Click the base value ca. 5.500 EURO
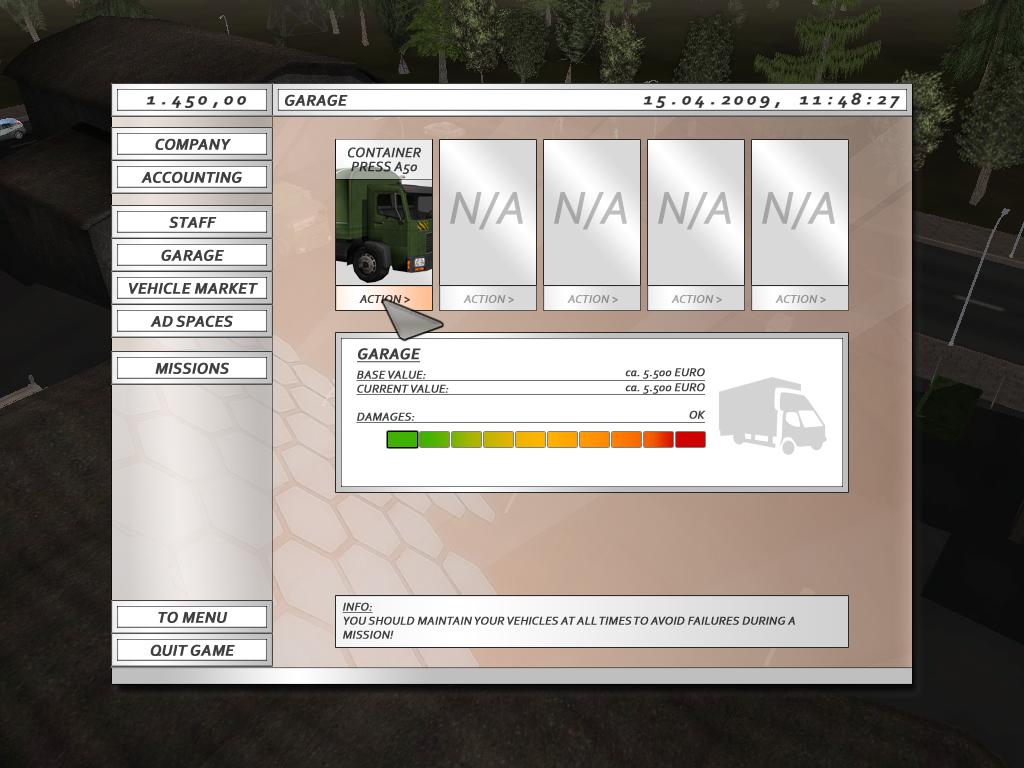Screen dimensions: 1024x768 pyautogui.click(x=665, y=372)
